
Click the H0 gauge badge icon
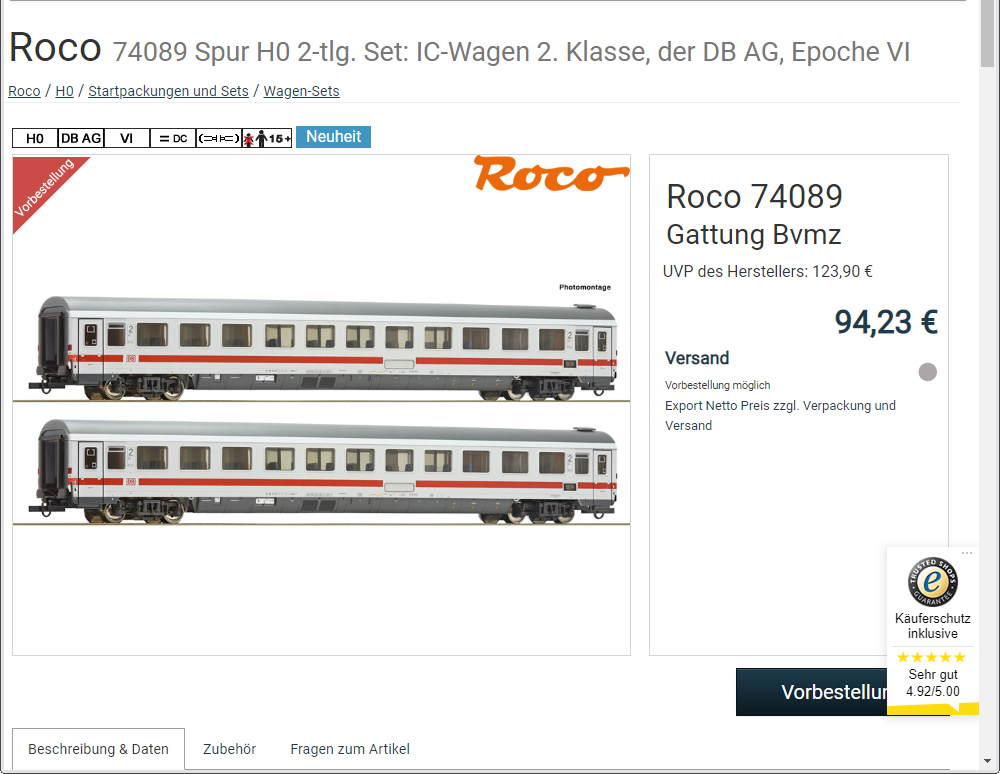click(34, 138)
